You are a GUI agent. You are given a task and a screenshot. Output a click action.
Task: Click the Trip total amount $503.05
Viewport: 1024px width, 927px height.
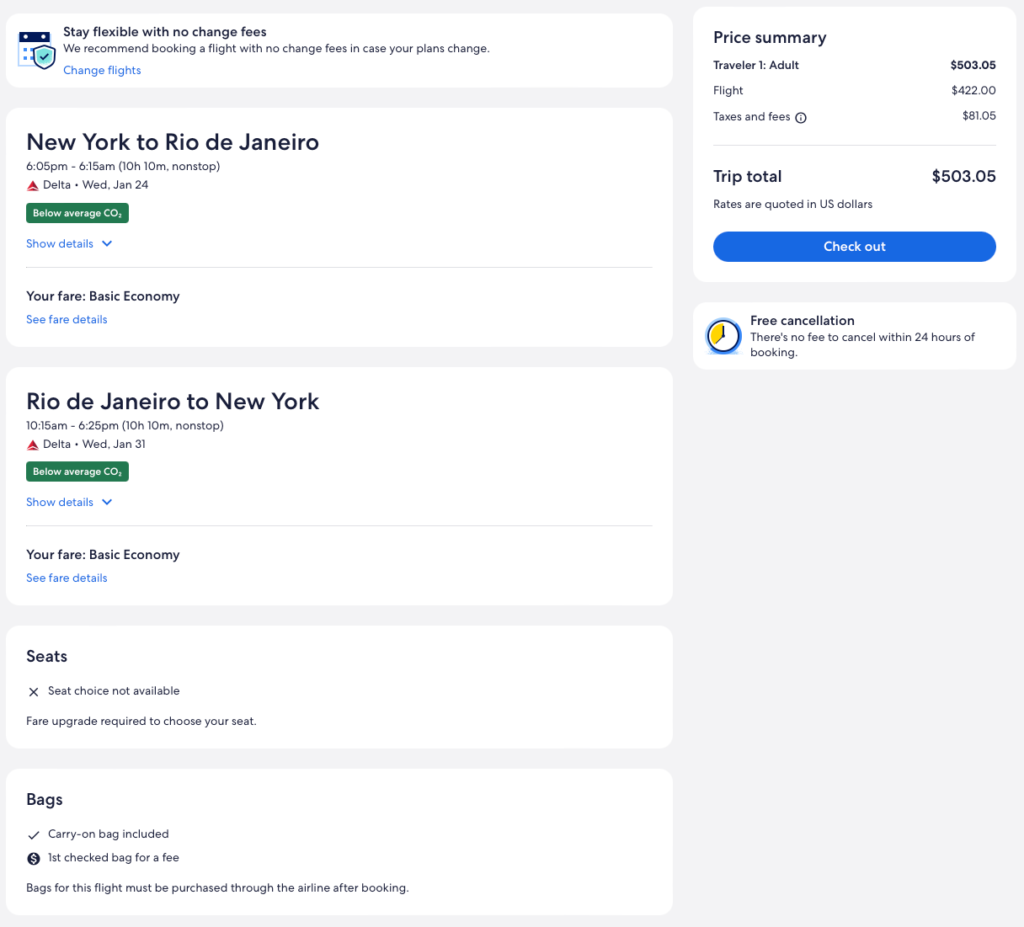(x=963, y=176)
